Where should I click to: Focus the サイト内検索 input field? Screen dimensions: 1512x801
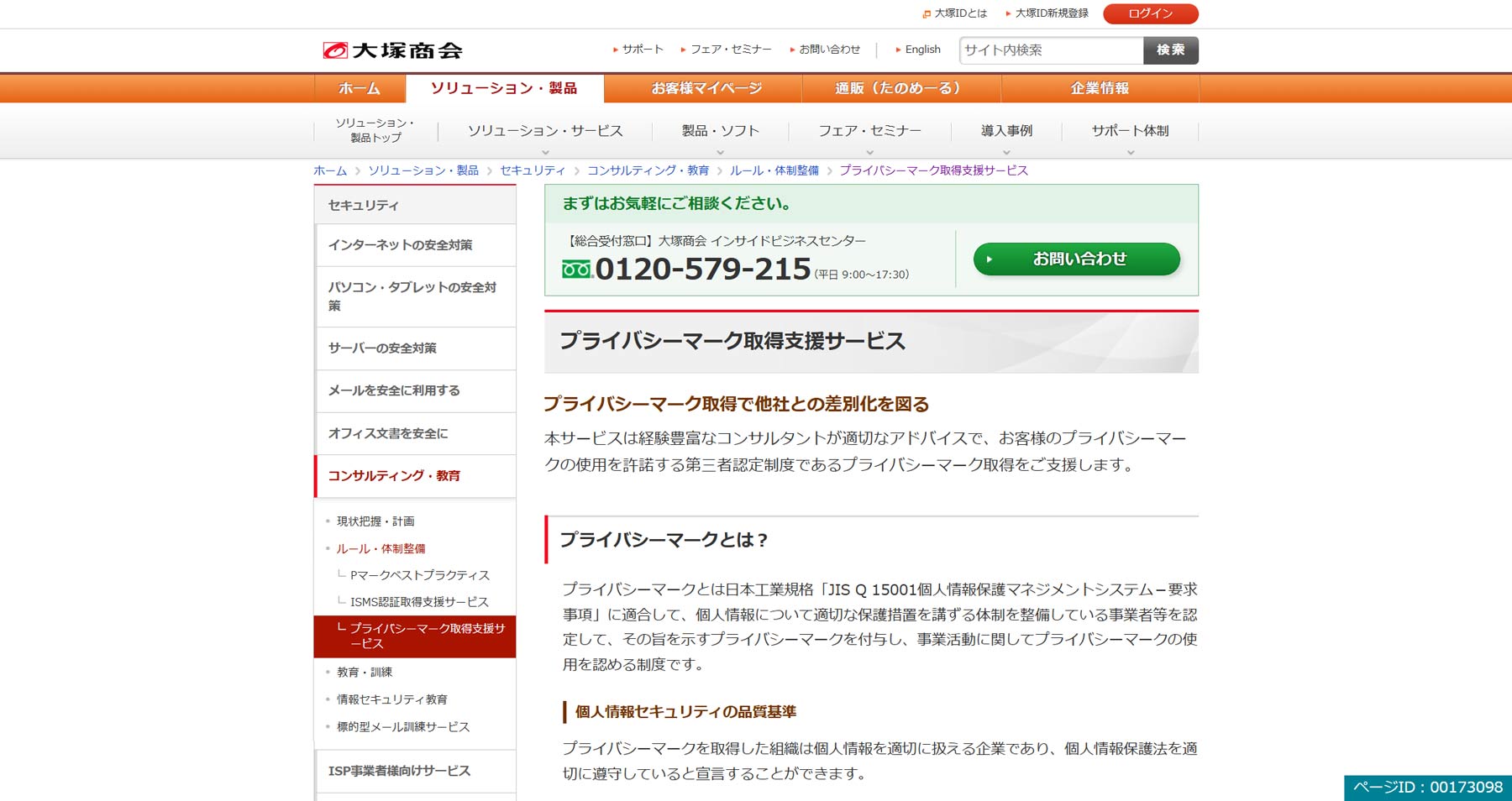1051,50
